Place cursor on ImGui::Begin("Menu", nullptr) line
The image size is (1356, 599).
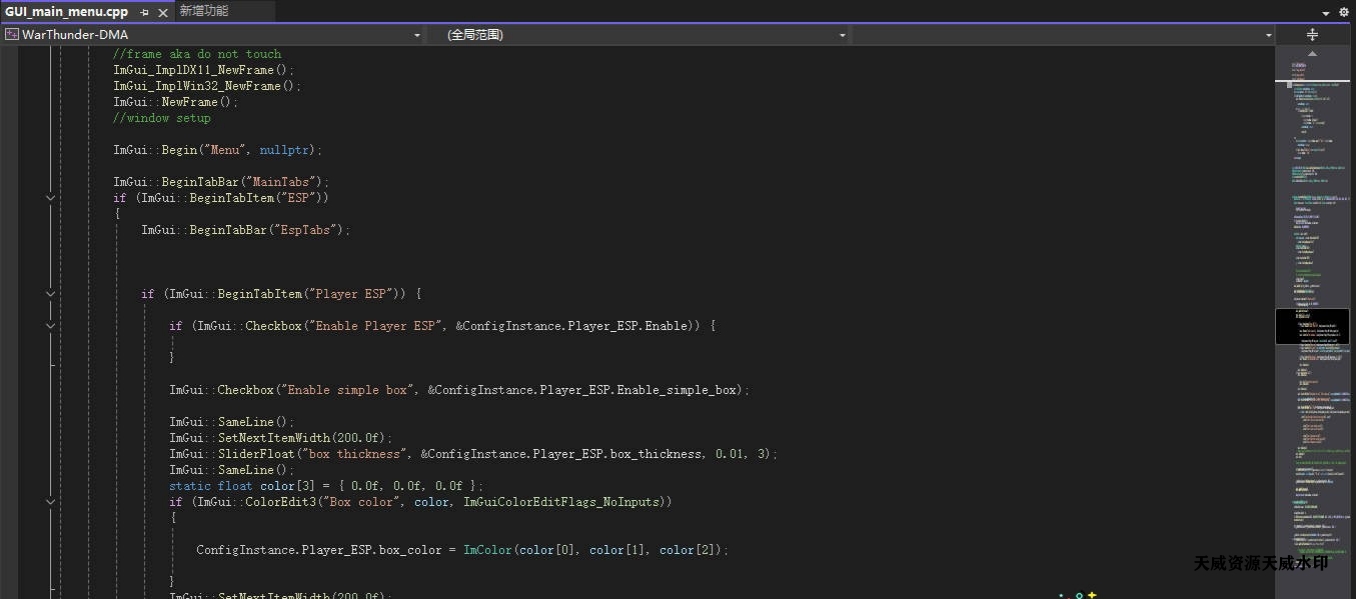(218, 150)
